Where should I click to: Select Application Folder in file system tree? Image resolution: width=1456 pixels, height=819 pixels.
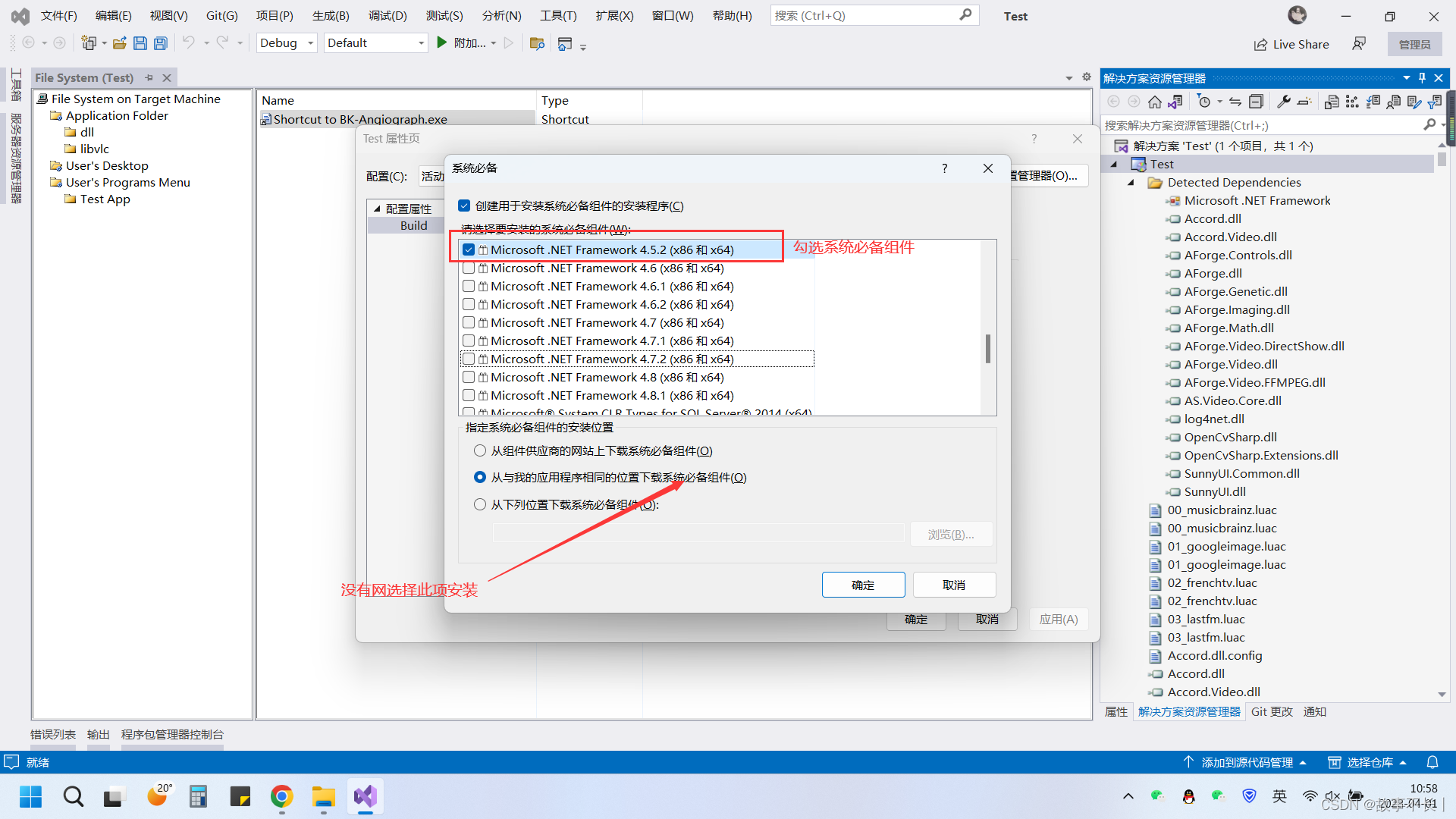[x=117, y=115]
